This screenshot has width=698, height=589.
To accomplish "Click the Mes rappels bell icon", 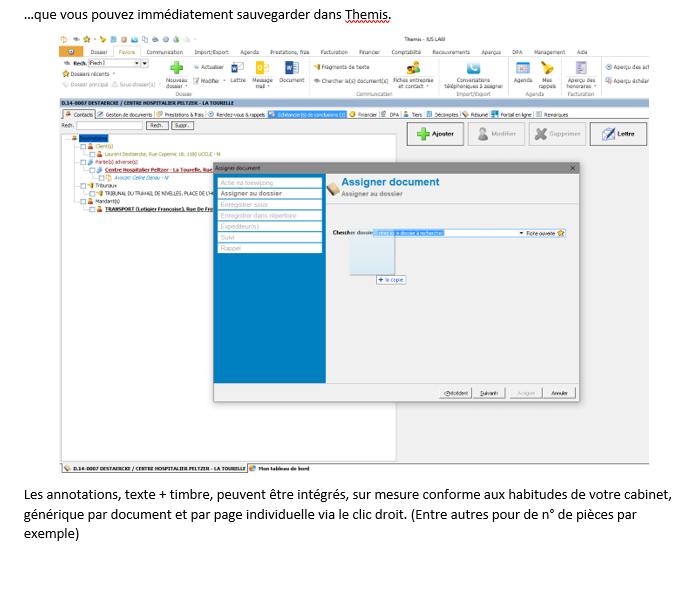I will [547, 68].
